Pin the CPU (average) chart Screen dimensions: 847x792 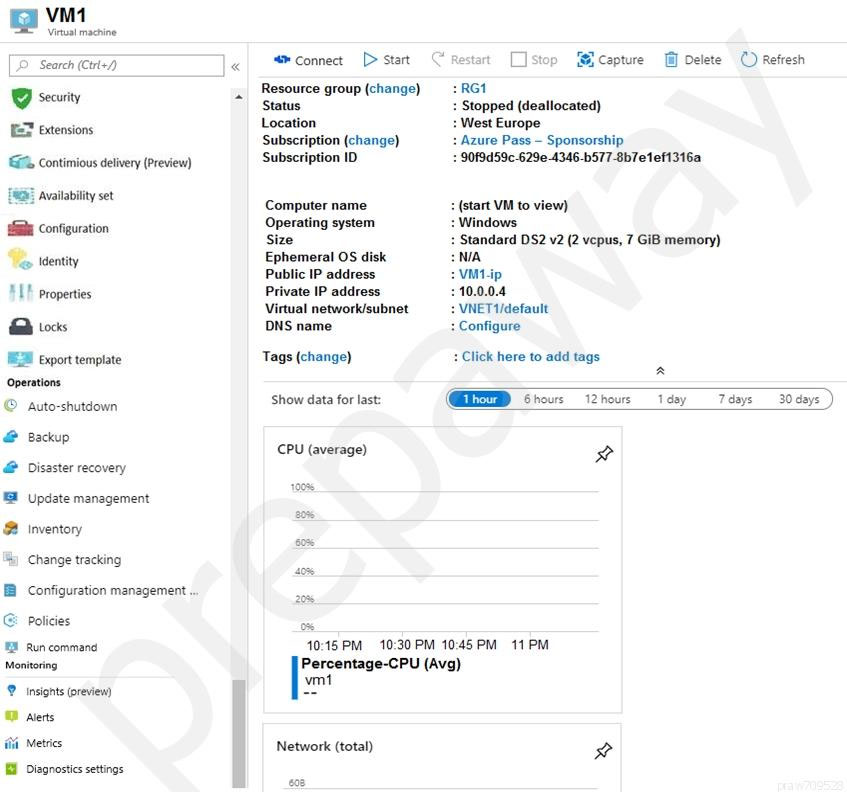click(604, 454)
